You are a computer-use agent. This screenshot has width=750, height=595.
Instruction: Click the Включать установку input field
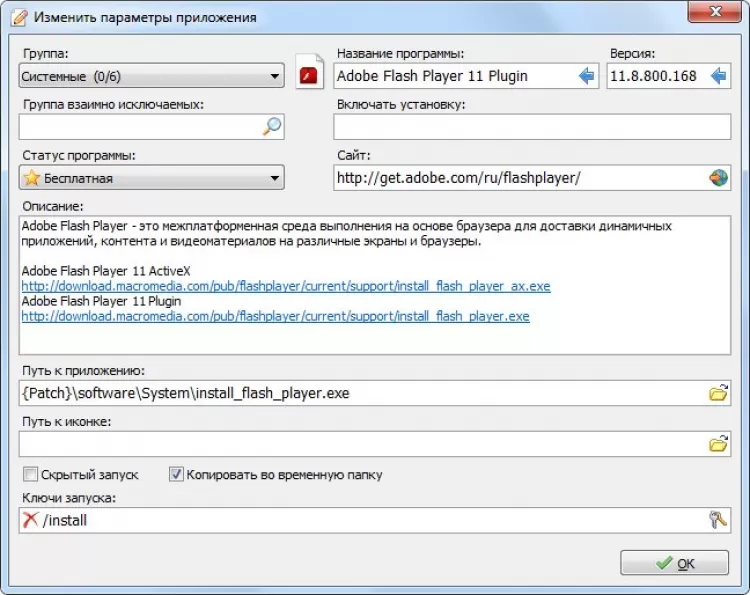[532, 127]
